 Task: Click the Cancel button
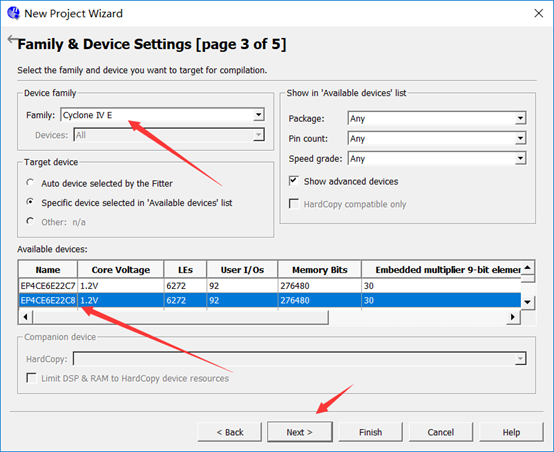point(441,432)
